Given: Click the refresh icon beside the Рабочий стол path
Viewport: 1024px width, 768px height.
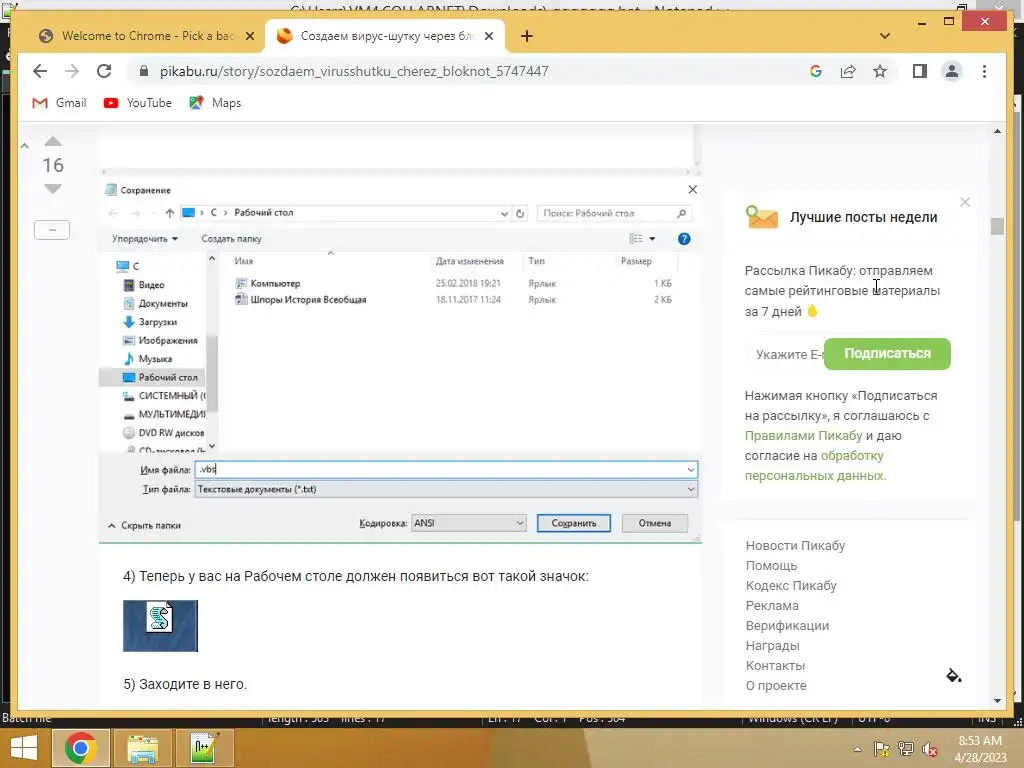Looking at the screenshot, I should [520, 214].
